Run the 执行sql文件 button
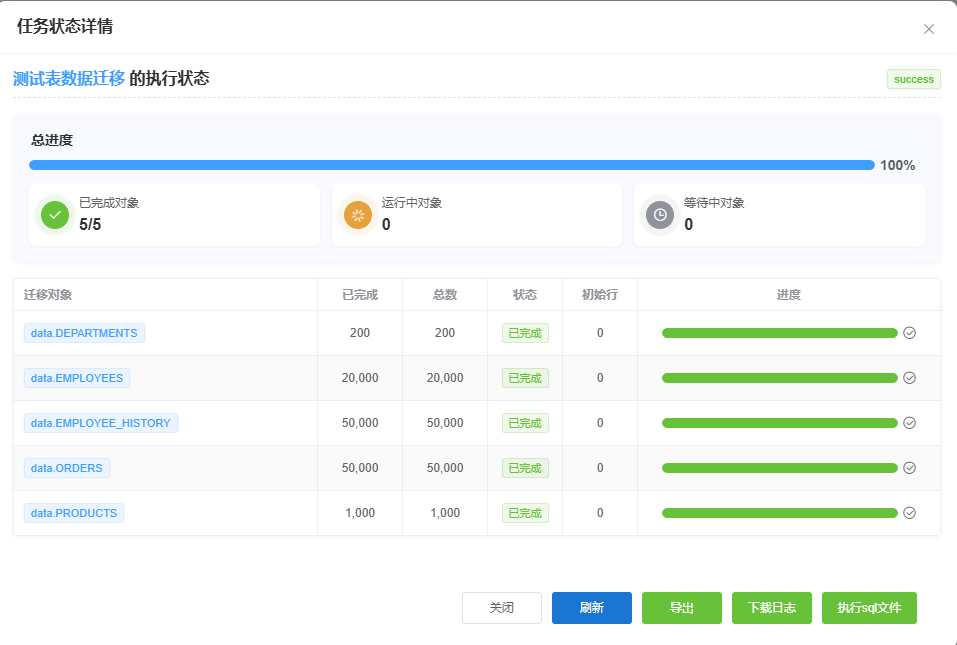The height and width of the screenshot is (645, 957). pyautogui.click(x=868, y=608)
